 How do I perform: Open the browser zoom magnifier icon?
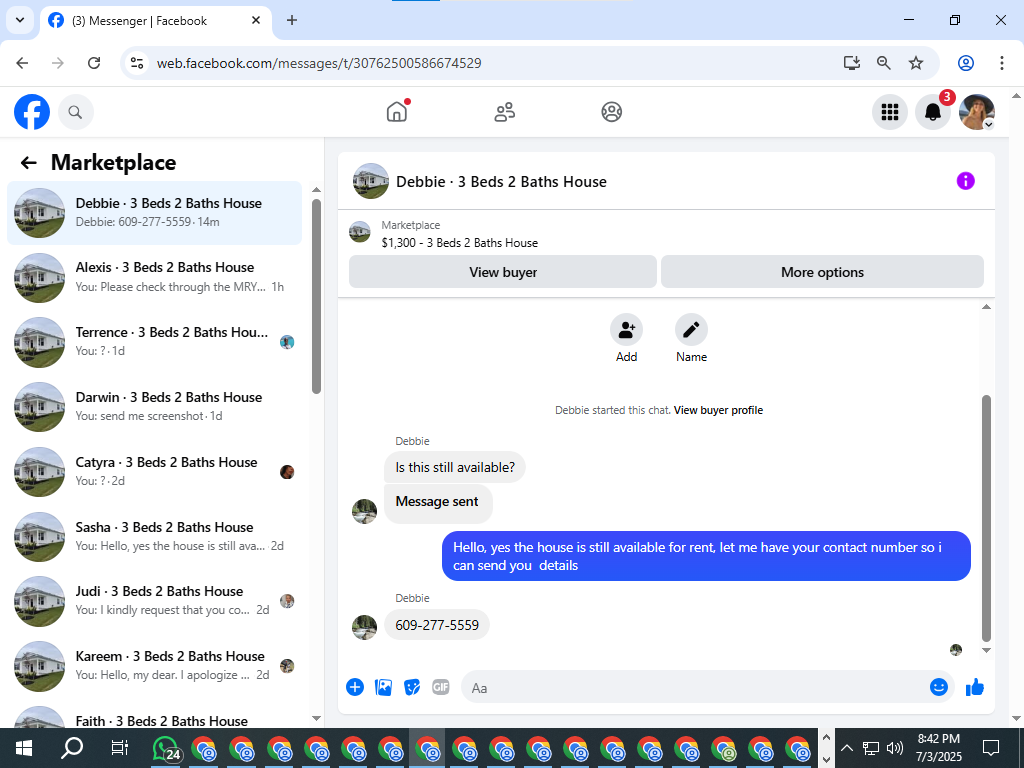[884, 63]
